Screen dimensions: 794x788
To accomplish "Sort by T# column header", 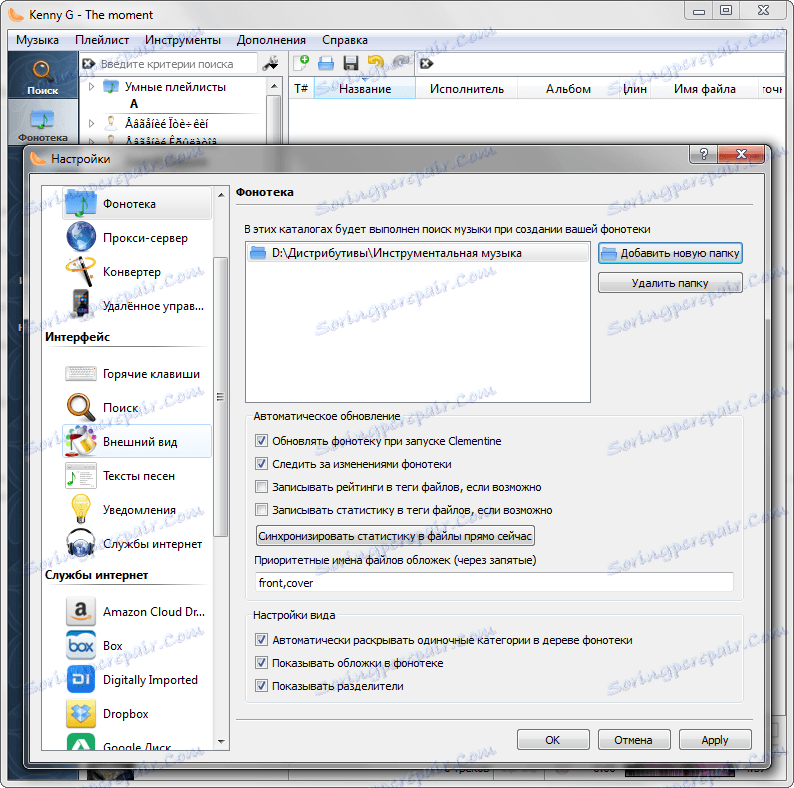I will click(301, 89).
